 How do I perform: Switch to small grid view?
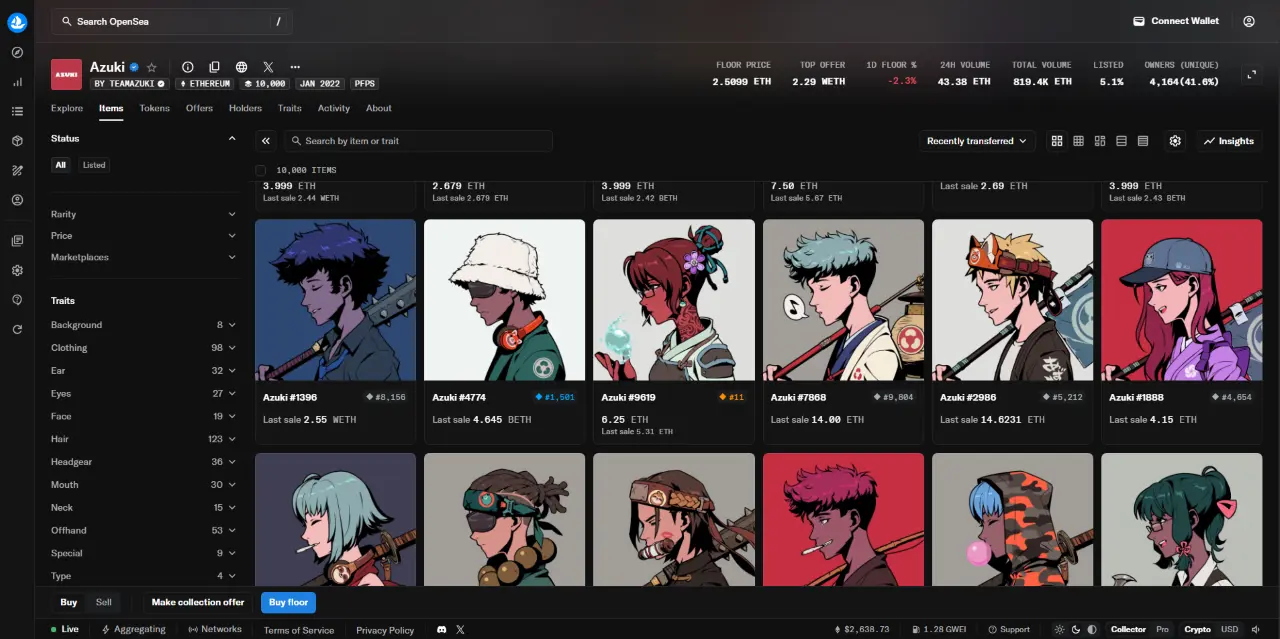point(1078,141)
